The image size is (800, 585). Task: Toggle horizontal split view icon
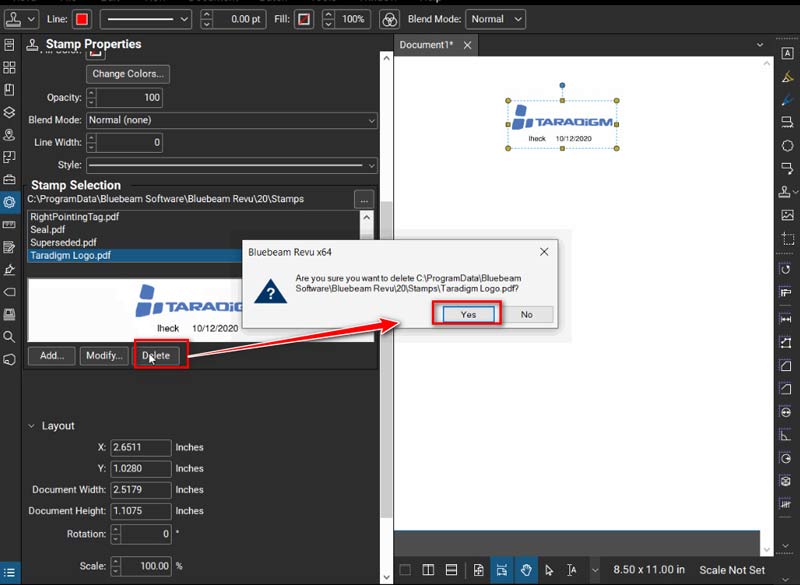(x=451, y=570)
